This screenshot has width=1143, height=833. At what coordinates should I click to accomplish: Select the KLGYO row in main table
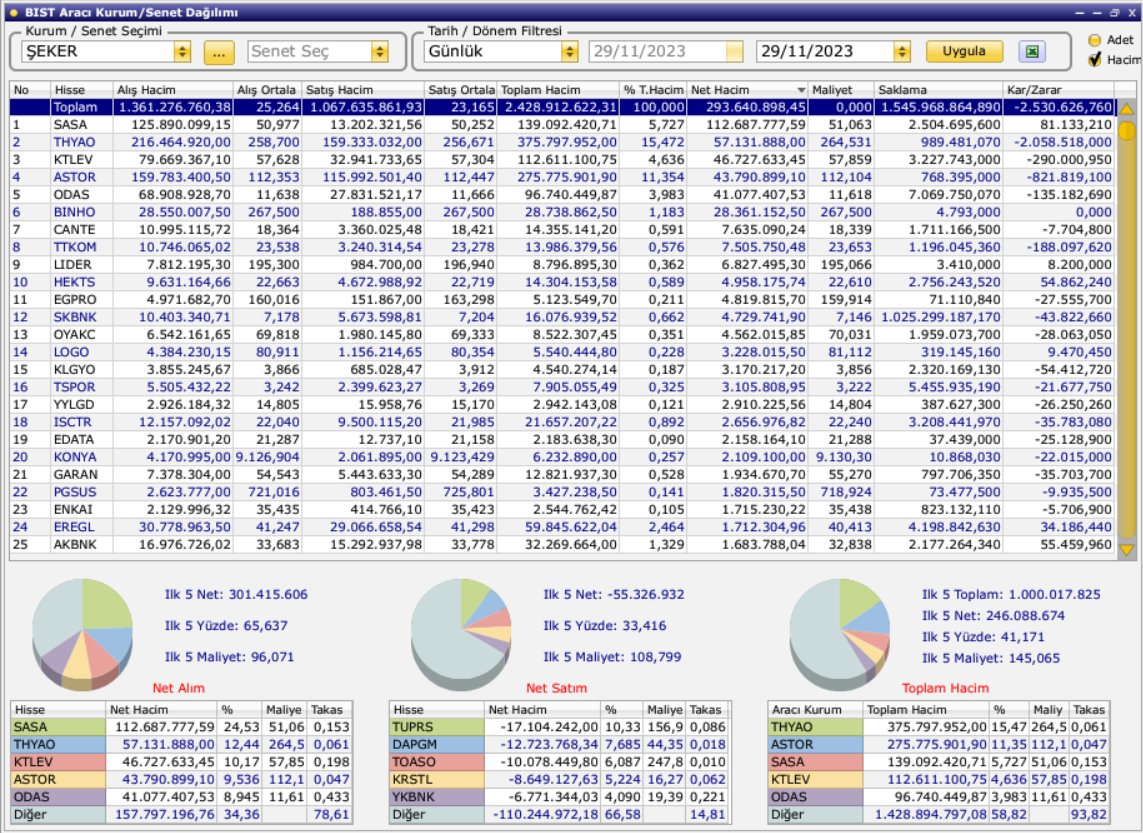pyautogui.click(x=563, y=369)
